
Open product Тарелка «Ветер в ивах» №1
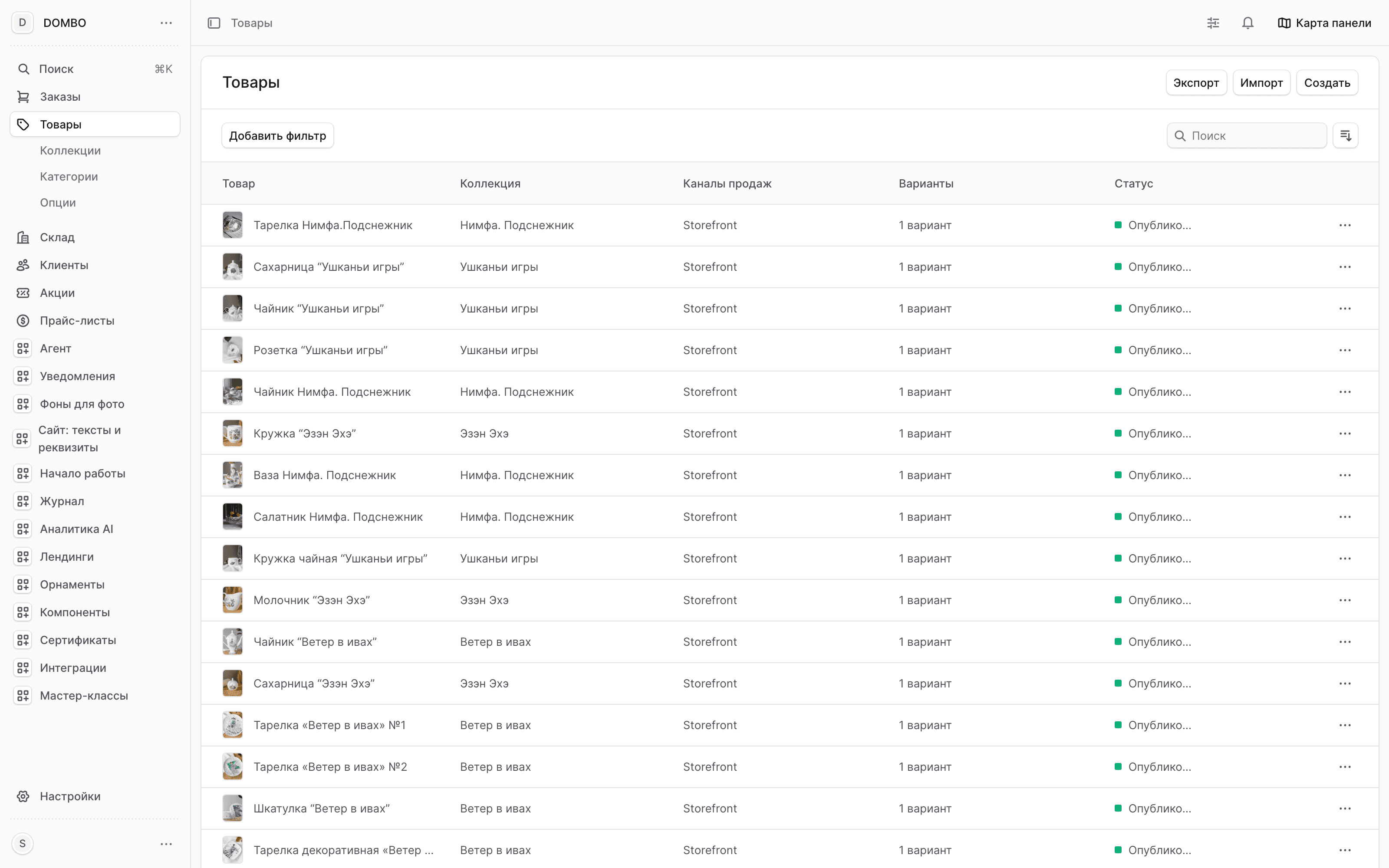pos(329,725)
